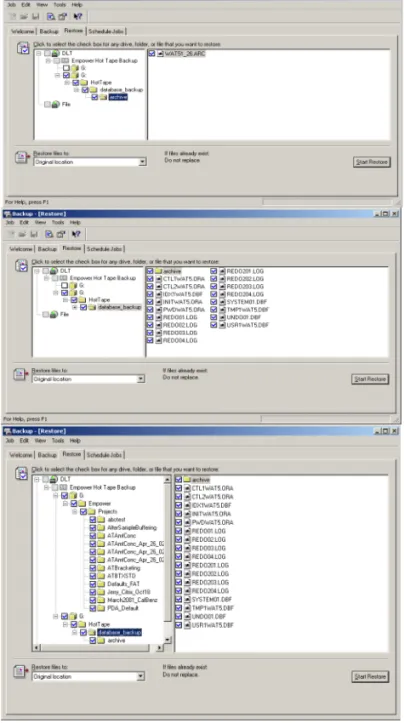The width and height of the screenshot is (404, 723).
Task: Uncheck WAT5t_26.ARC checkbox in top window
Action: (152, 54)
